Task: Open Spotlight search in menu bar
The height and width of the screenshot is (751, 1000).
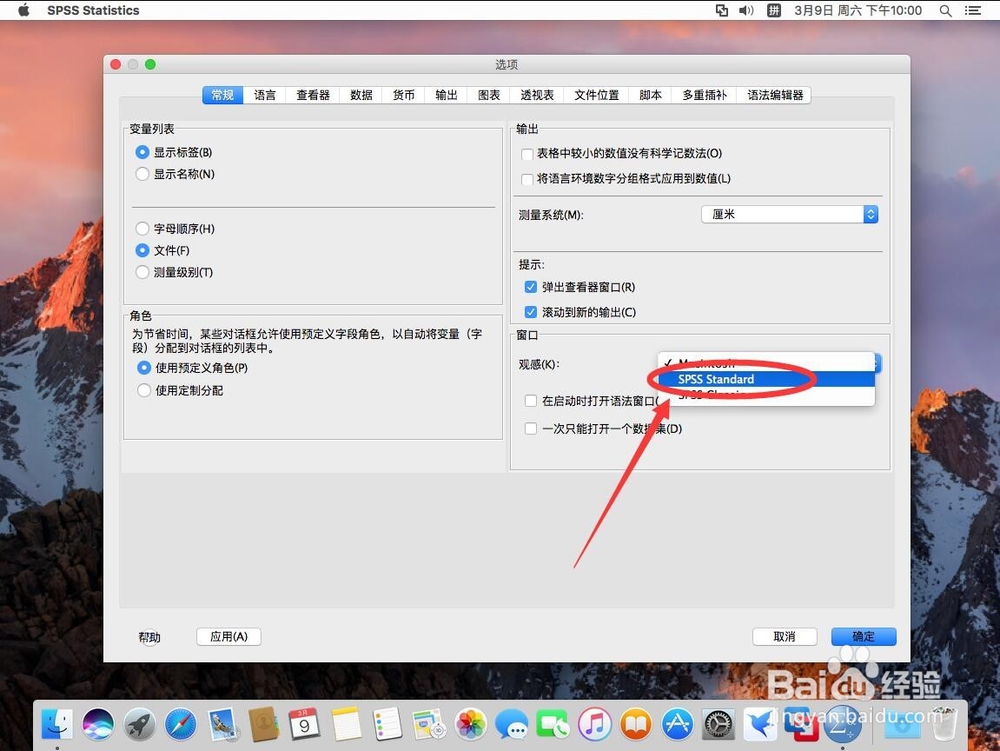Action: (x=946, y=10)
